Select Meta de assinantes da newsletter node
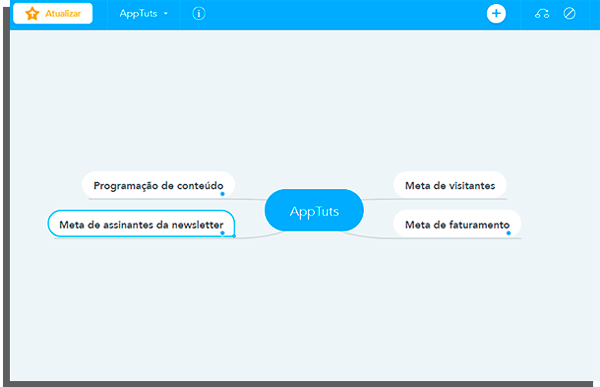This screenshot has width=600, height=387. 141,224
